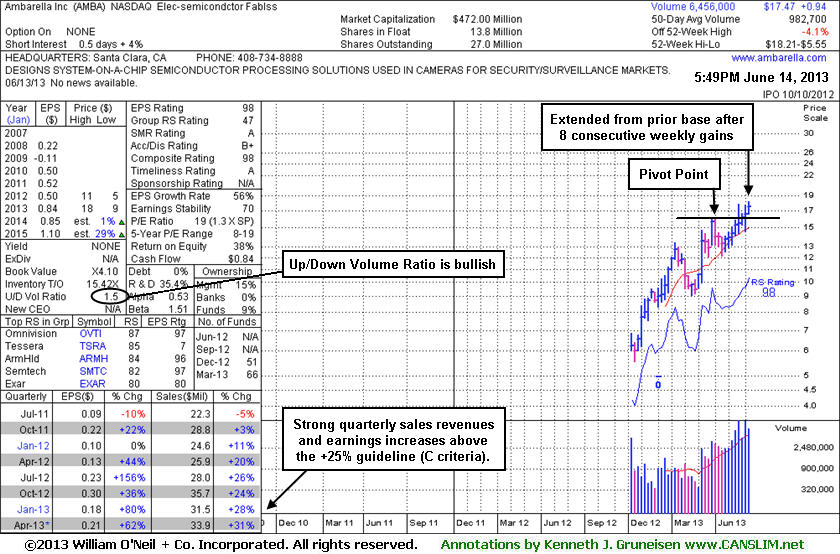Viewport: 840px width, 554px height.
Task: Click the Shares in Float 13.8 Million
Action: point(496,32)
